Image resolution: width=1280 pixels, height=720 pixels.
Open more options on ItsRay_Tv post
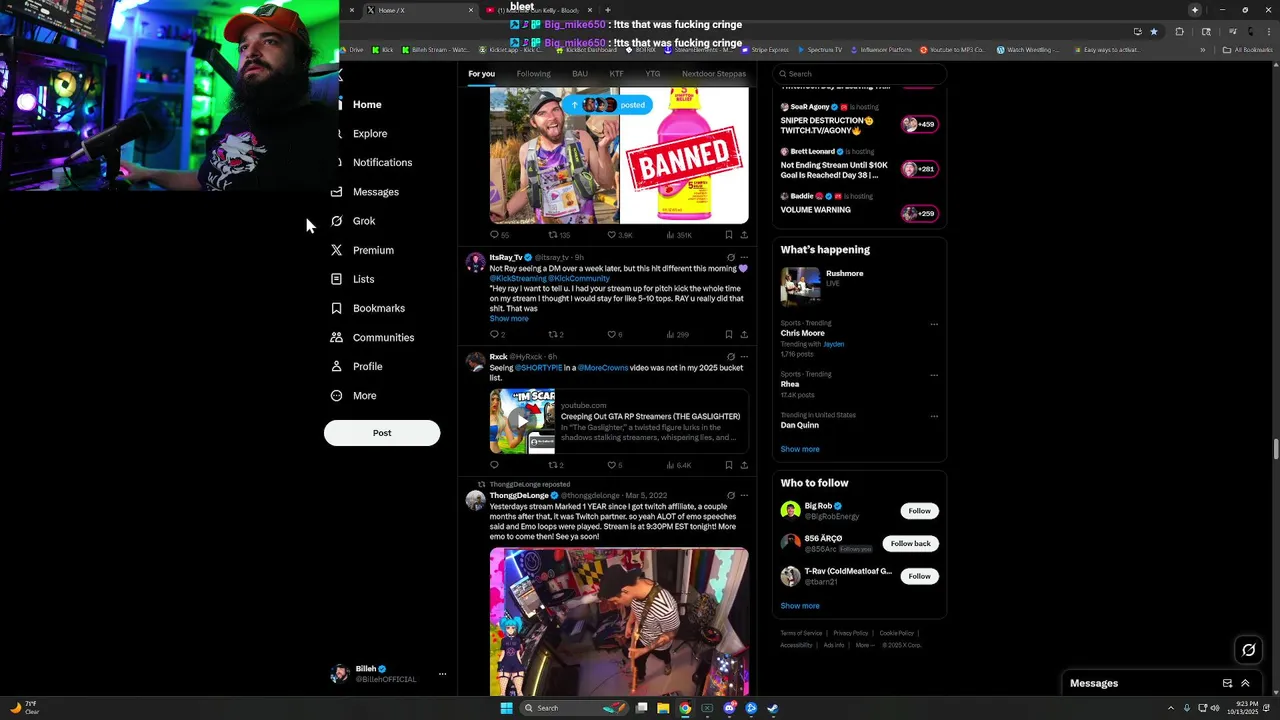(744, 257)
